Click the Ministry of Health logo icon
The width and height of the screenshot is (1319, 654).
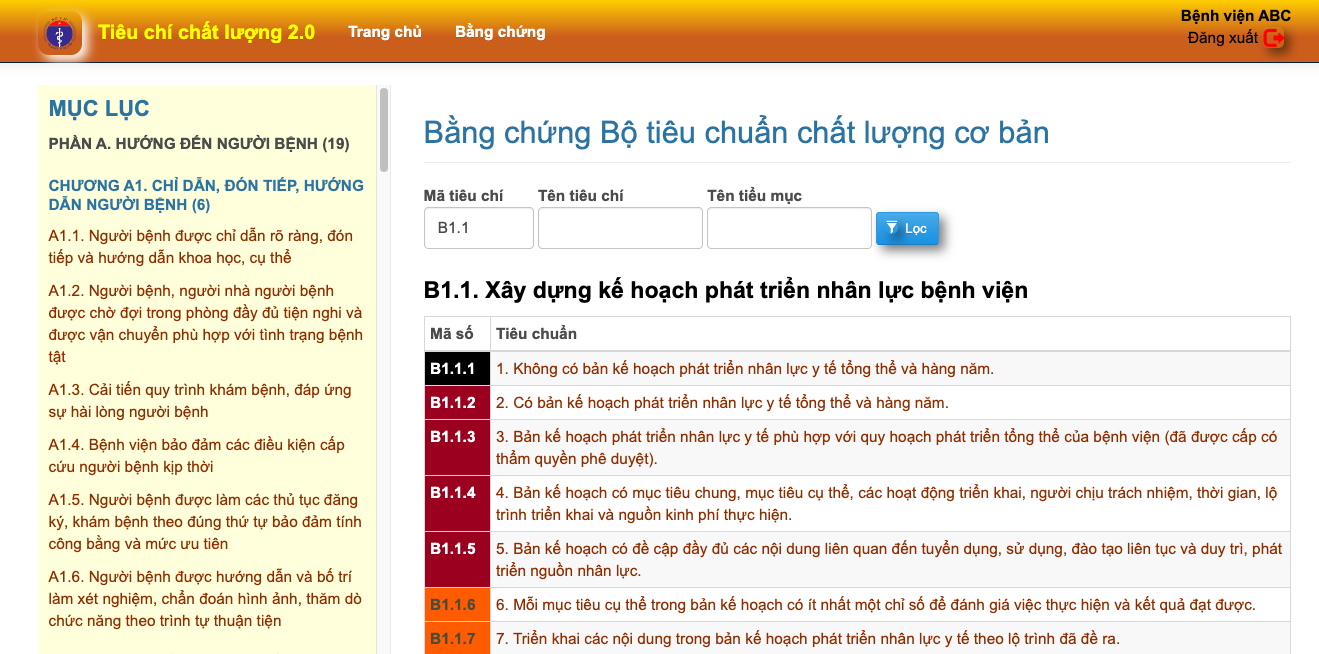[59, 33]
